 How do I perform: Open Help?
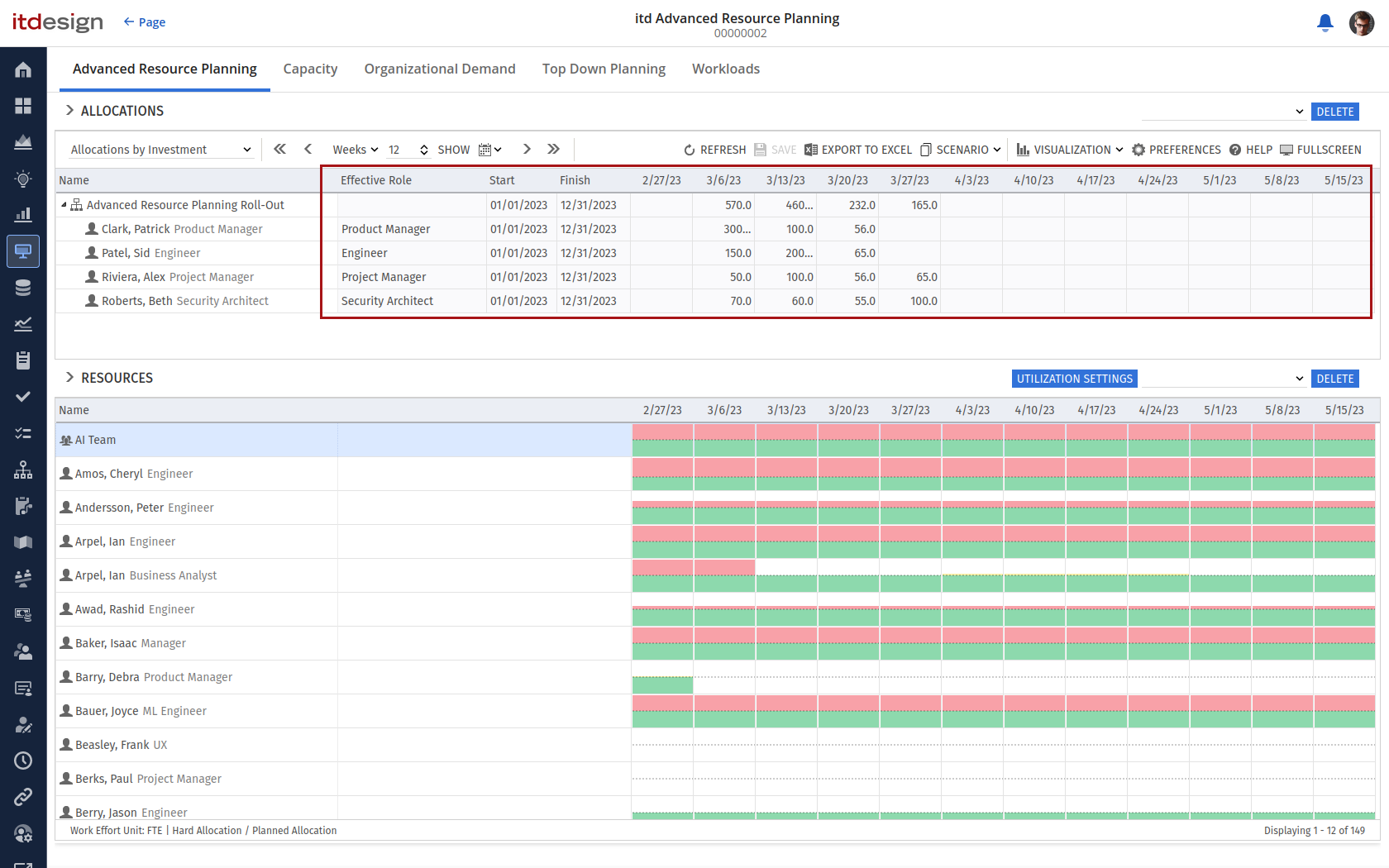(x=1251, y=150)
